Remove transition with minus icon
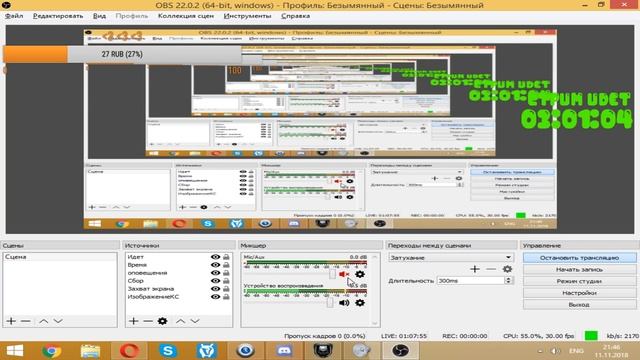 click(491, 269)
